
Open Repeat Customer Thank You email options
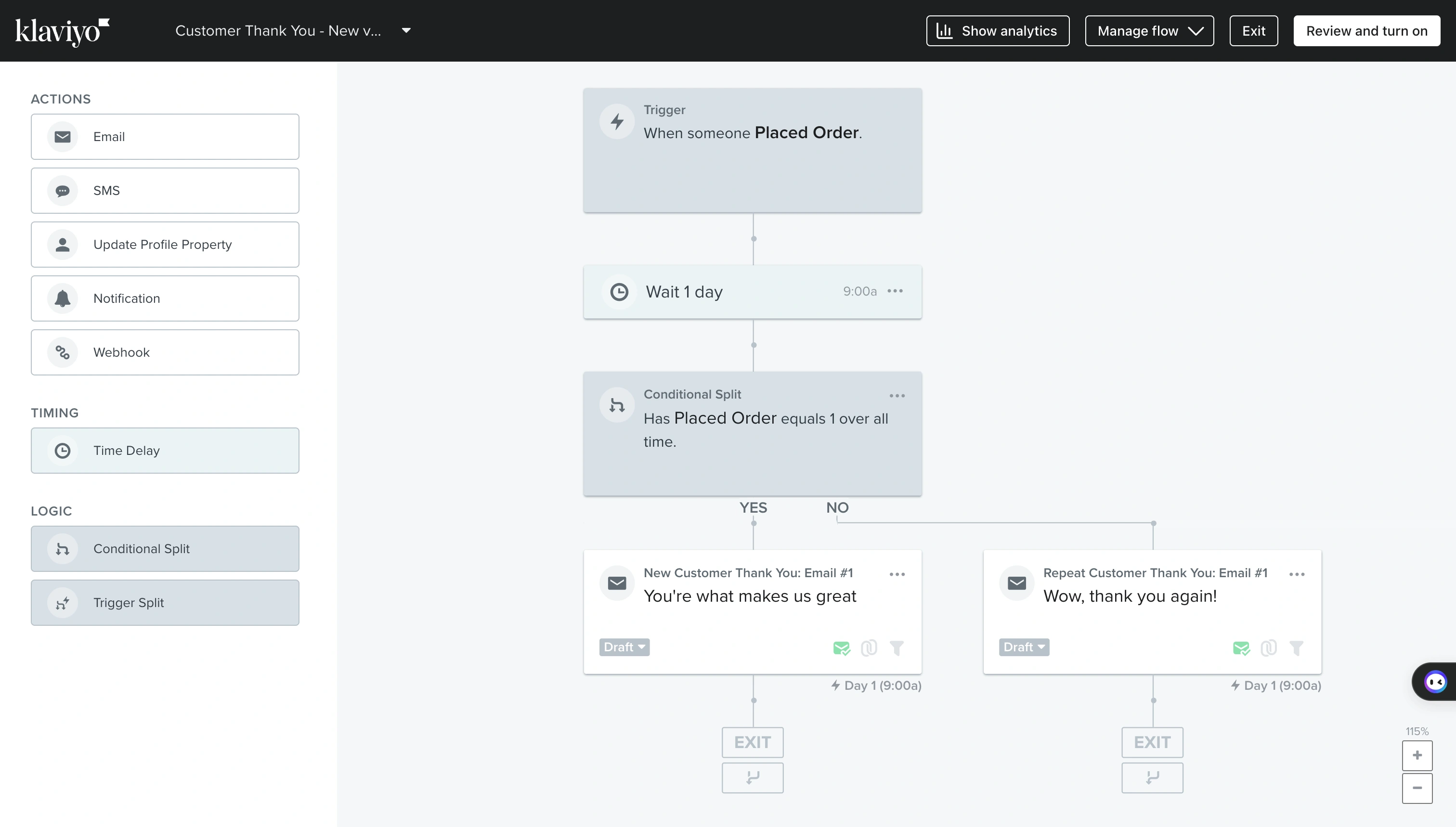pos(1297,575)
